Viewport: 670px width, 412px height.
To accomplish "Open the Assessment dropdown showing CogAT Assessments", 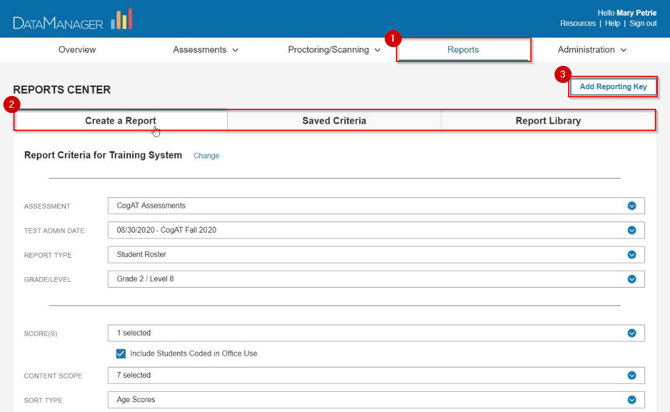I will [376, 206].
